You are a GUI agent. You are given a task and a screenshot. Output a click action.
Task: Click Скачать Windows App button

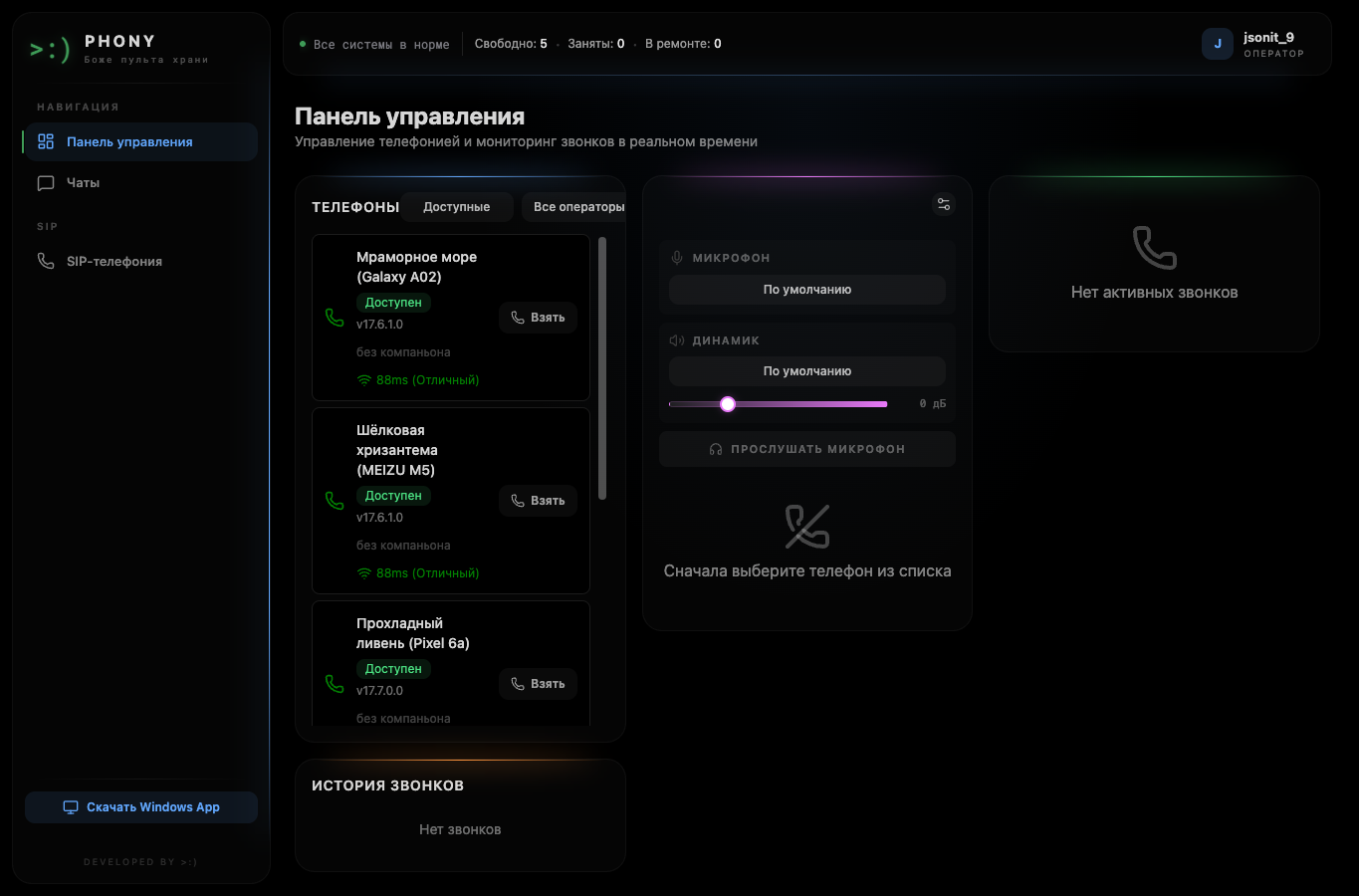pyautogui.click(x=141, y=807)
